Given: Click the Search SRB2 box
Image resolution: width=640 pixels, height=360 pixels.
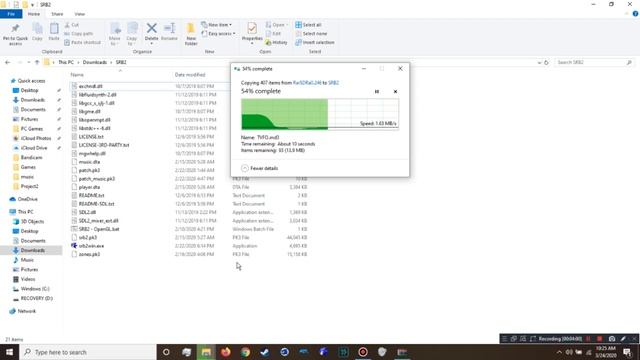Looking at the screenshot, I should (x=594, y=62).
